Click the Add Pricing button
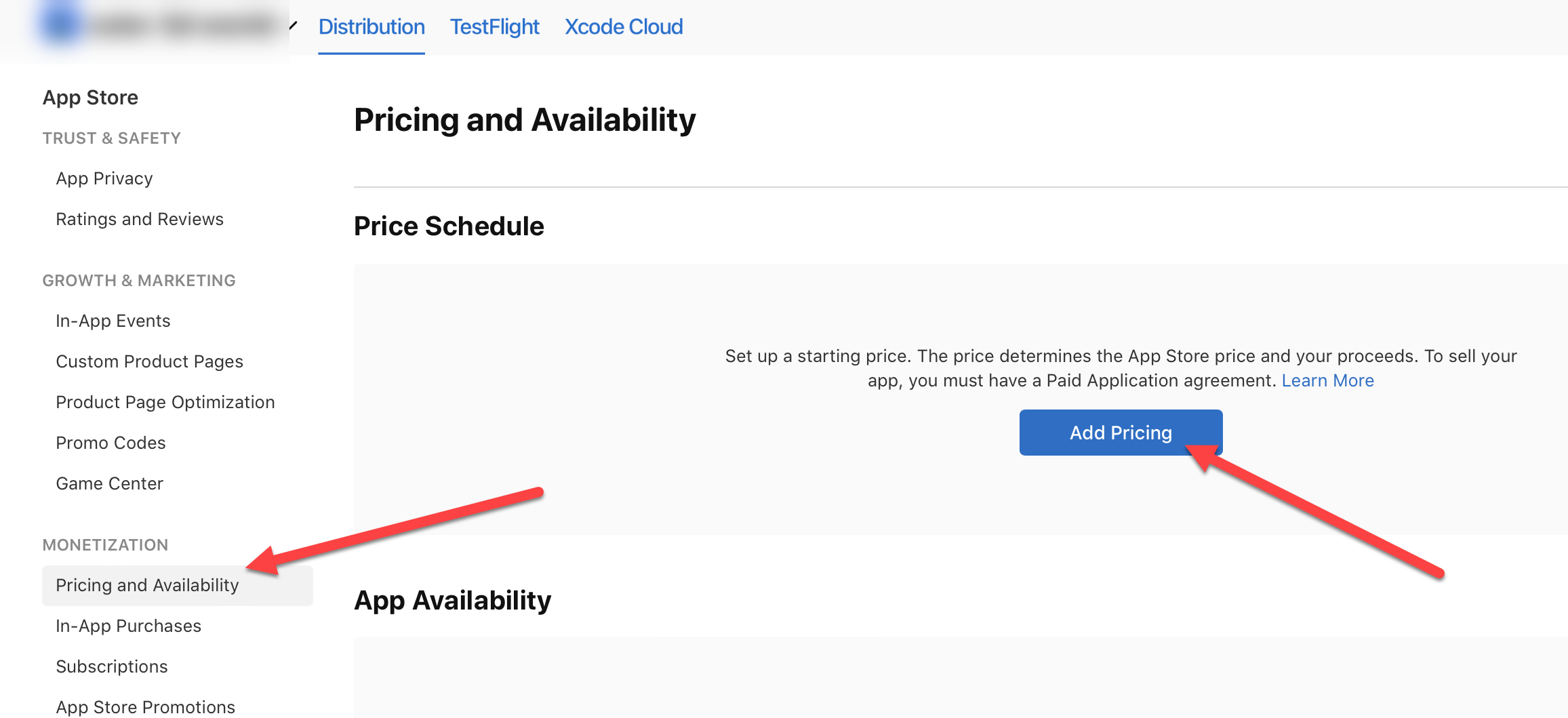This screenshot has height=718, width=1568. 1120,433
